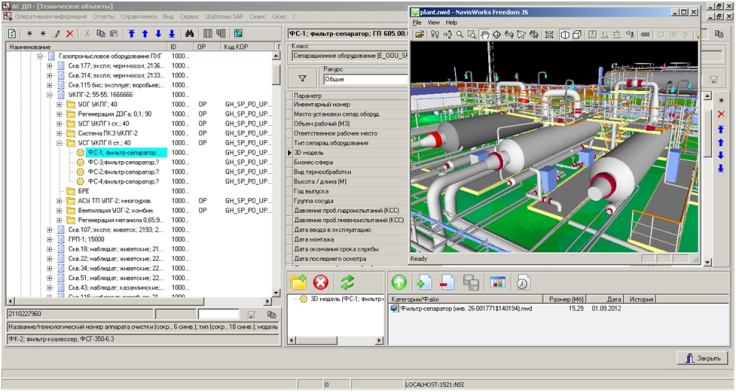Open the Сервис menu
The image size is (736, 392).
[x=189, y=16]
